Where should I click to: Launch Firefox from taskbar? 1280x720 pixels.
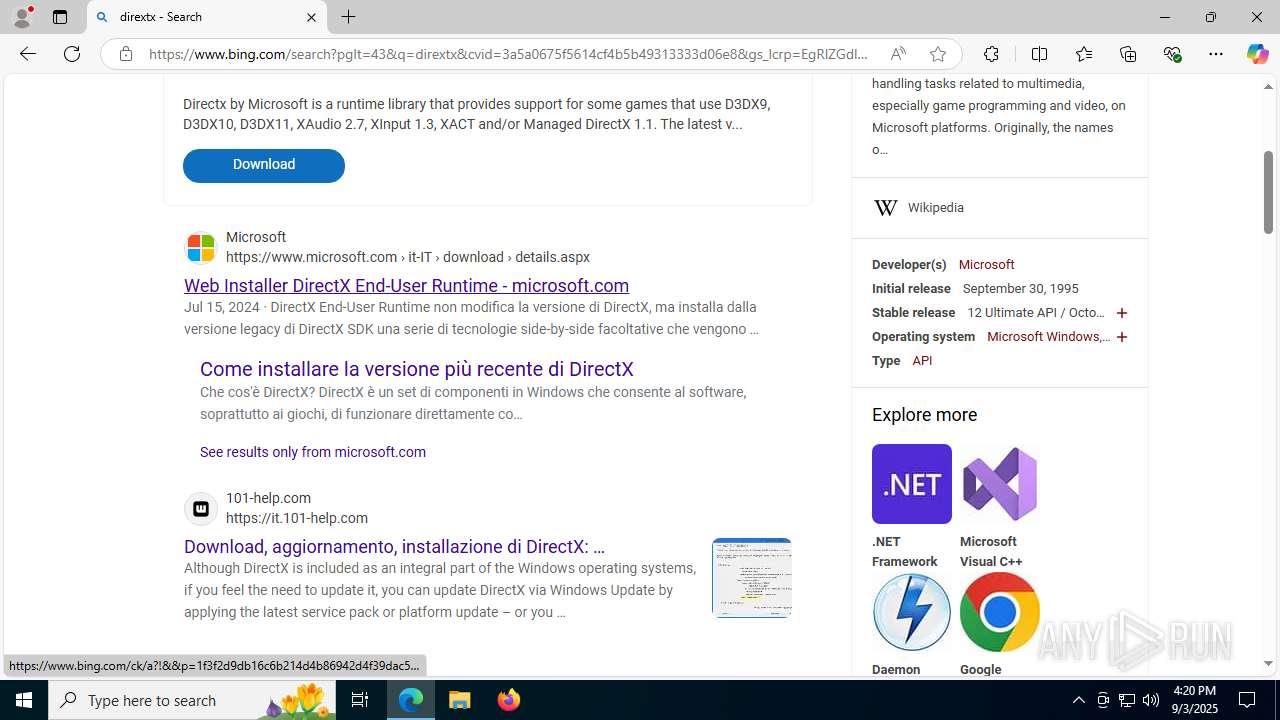[x=508, y=700]
